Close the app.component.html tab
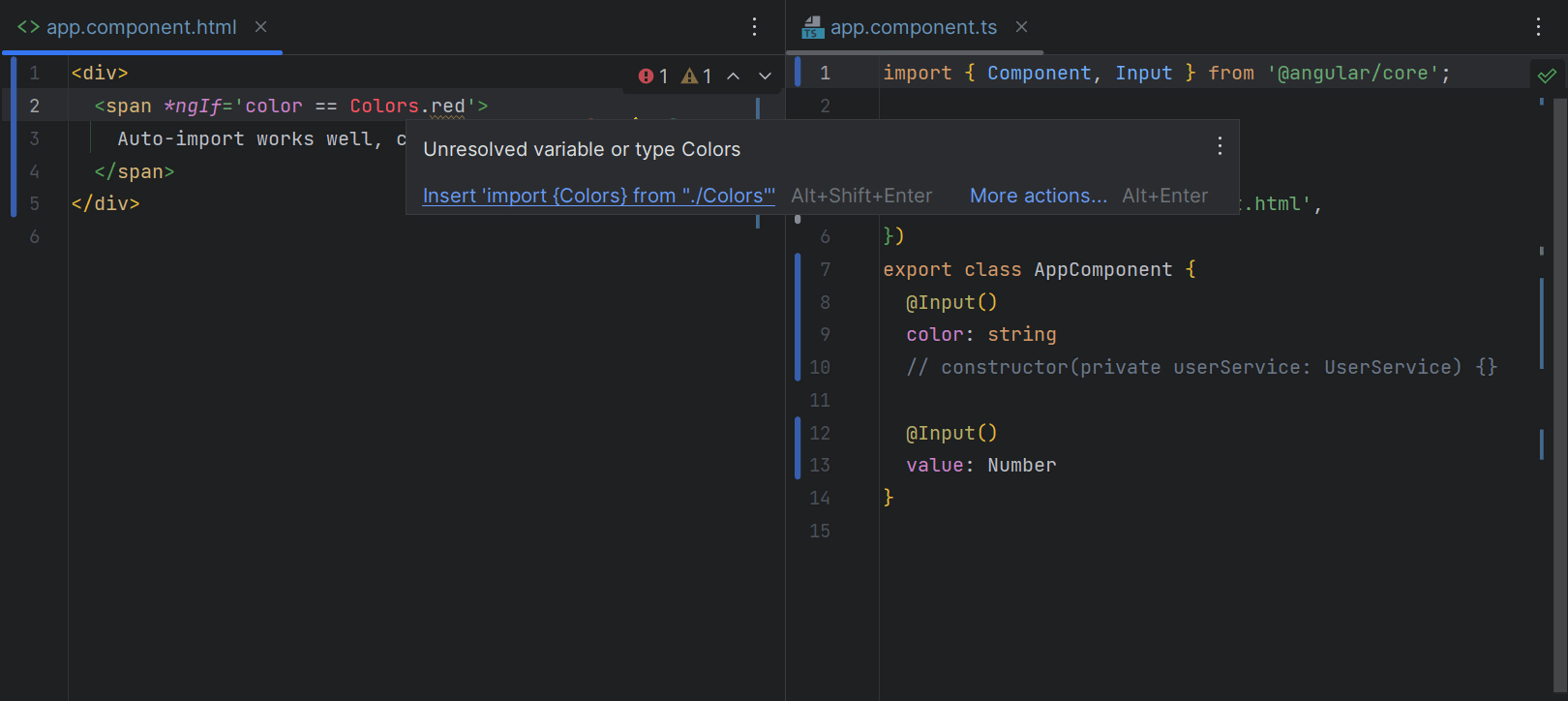Viewport: 1568px width, 701px height. pos(260,27)
